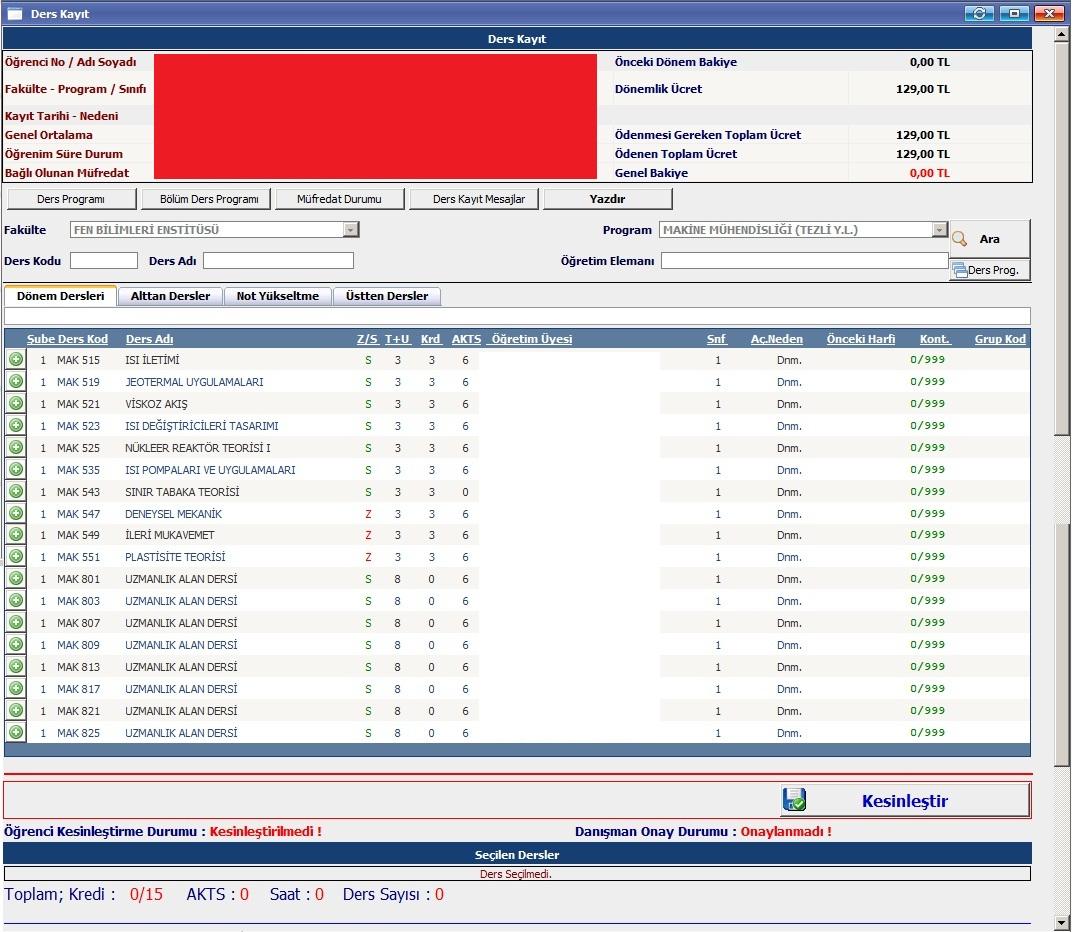Sort by Z/S column header
This screenshot has width=1074, height=932.
(367, 339)
